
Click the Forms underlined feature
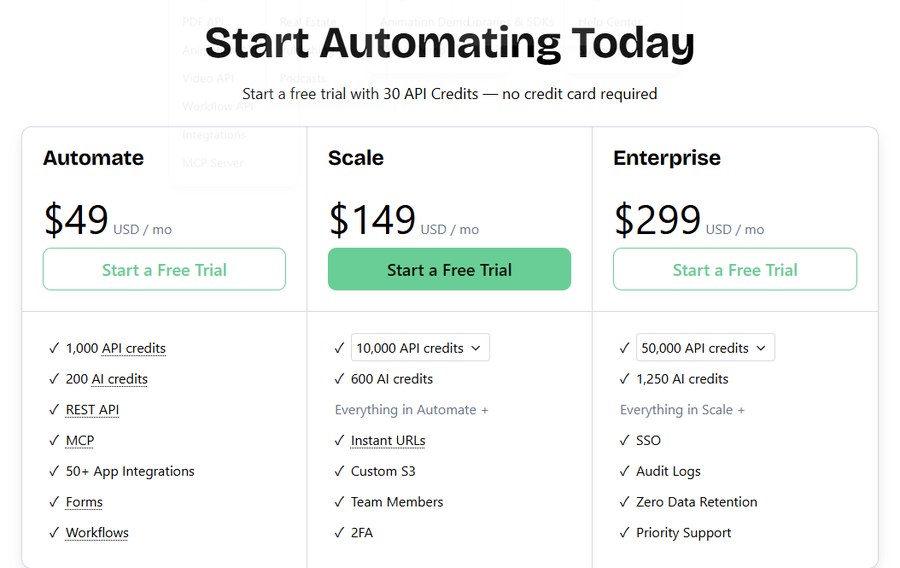[x=84, y=502]
